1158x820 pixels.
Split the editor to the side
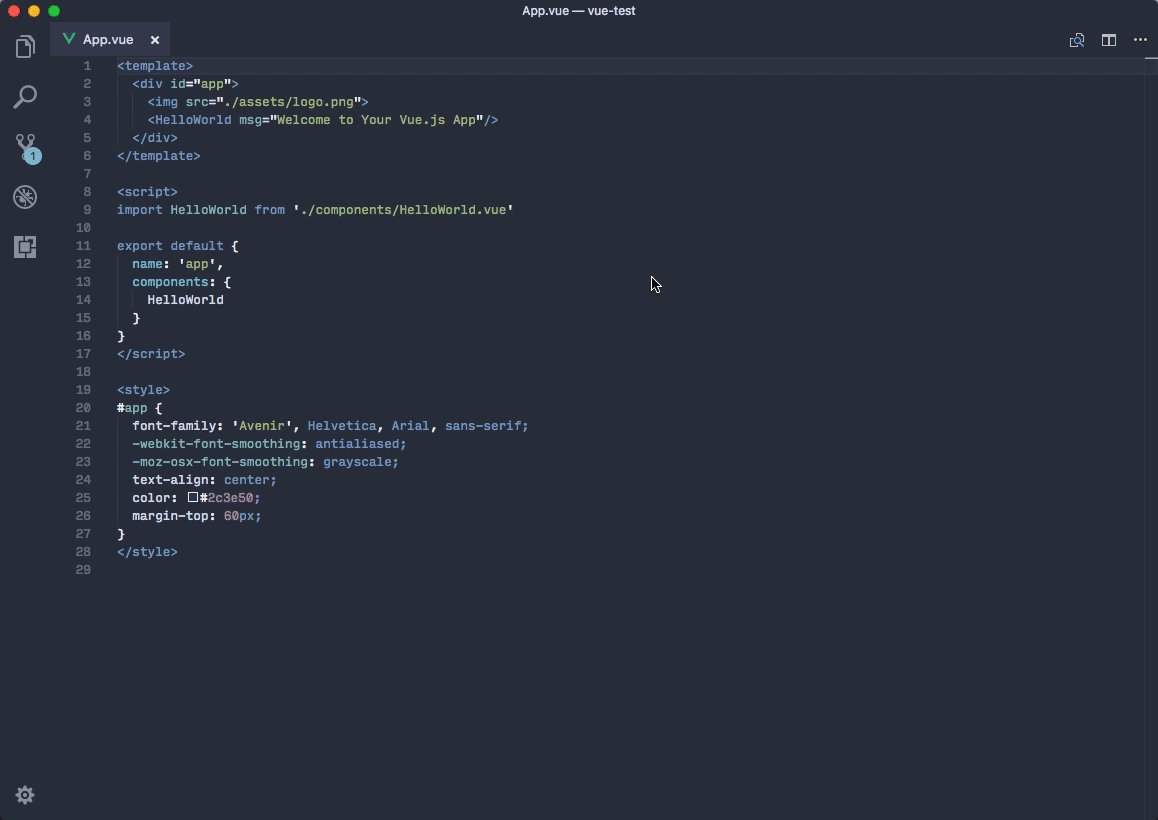1109,40
